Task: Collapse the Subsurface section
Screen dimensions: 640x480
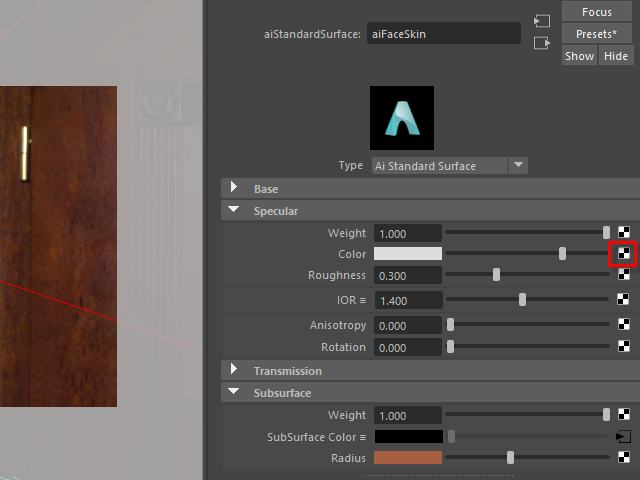Action: [234, 393]
